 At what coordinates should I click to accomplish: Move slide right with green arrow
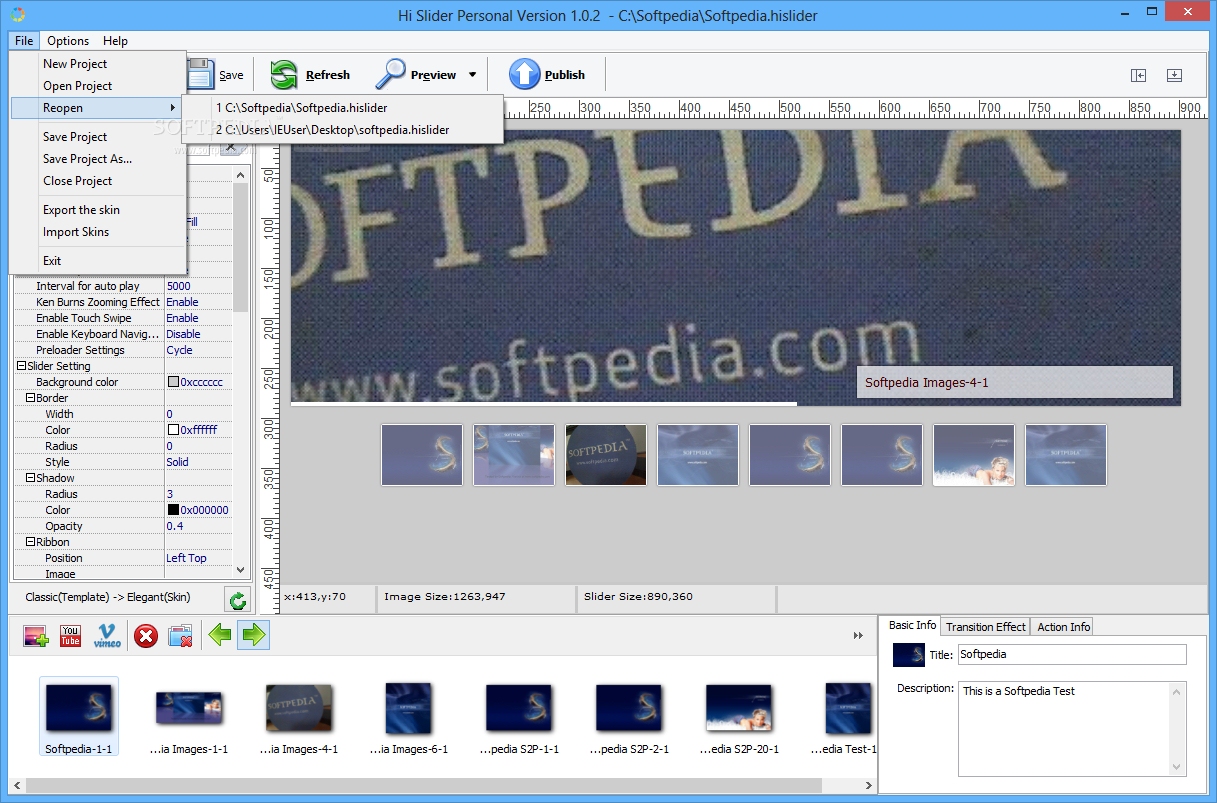pyautogui.click(x=254, y=634)
